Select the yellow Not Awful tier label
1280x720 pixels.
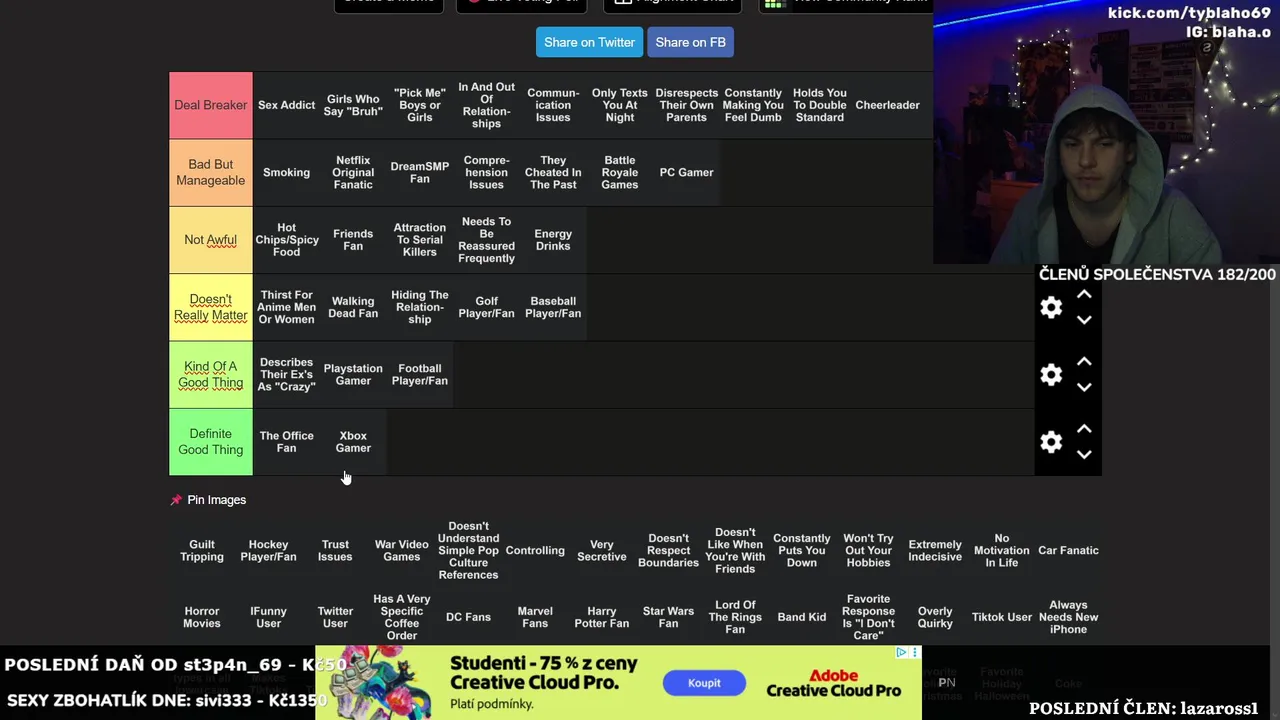(210, 240)
